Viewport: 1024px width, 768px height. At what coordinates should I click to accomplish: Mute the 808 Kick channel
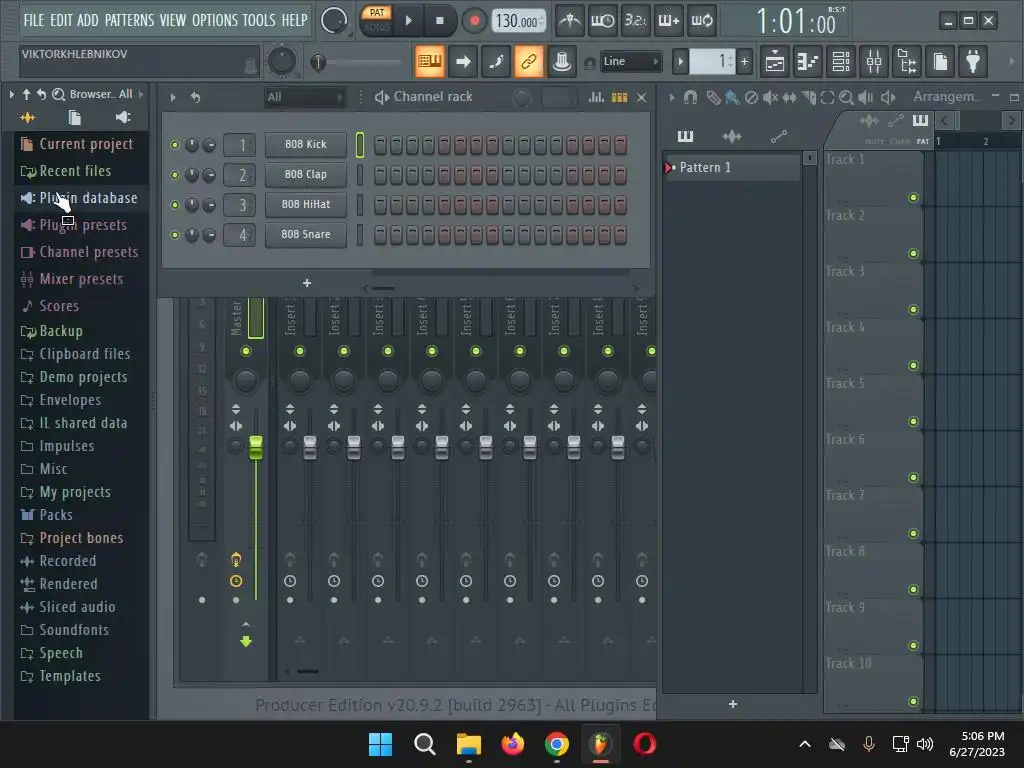[x=175, y=145]
